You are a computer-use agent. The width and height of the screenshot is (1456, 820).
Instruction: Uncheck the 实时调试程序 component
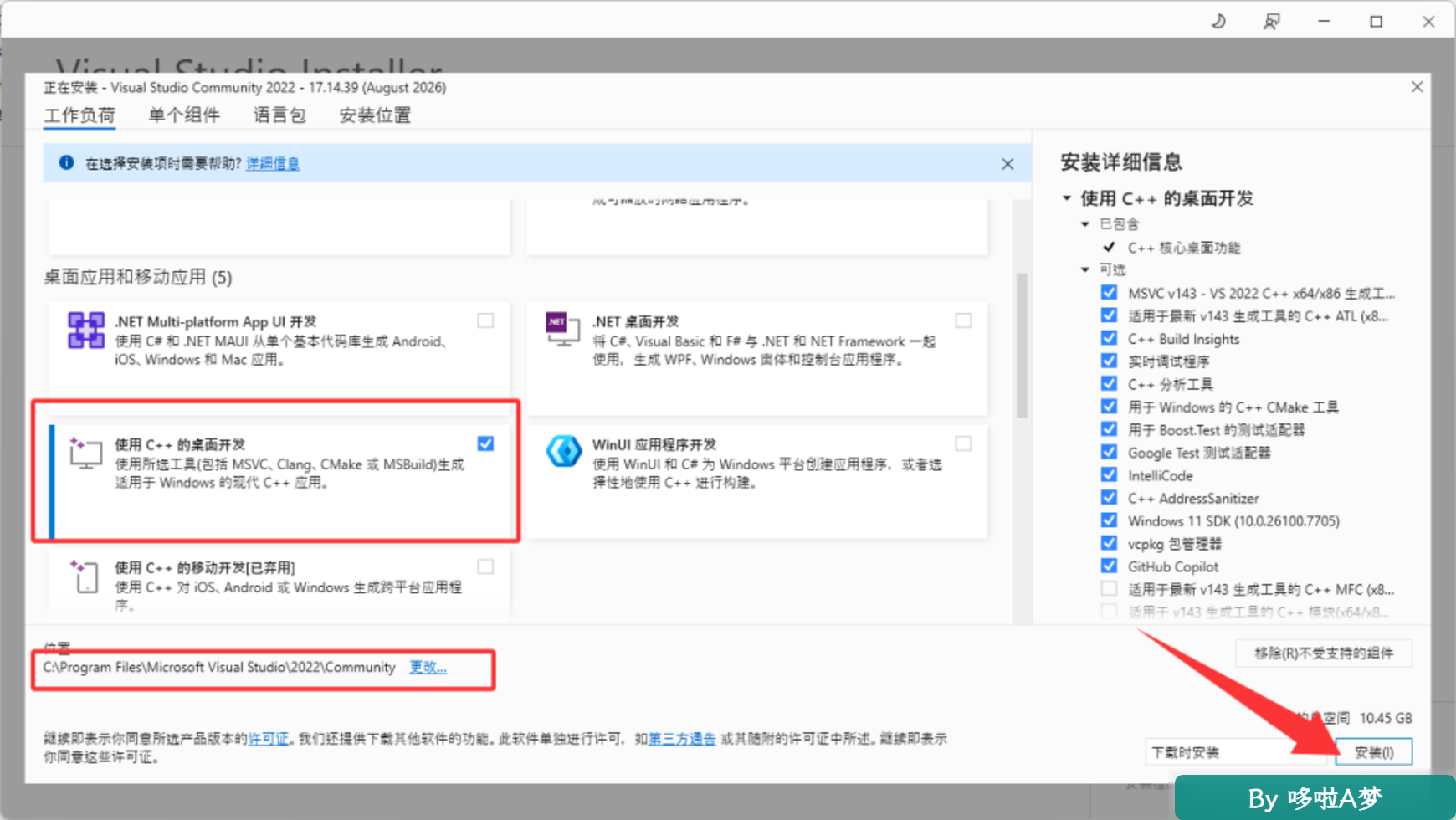point(1109,361)
